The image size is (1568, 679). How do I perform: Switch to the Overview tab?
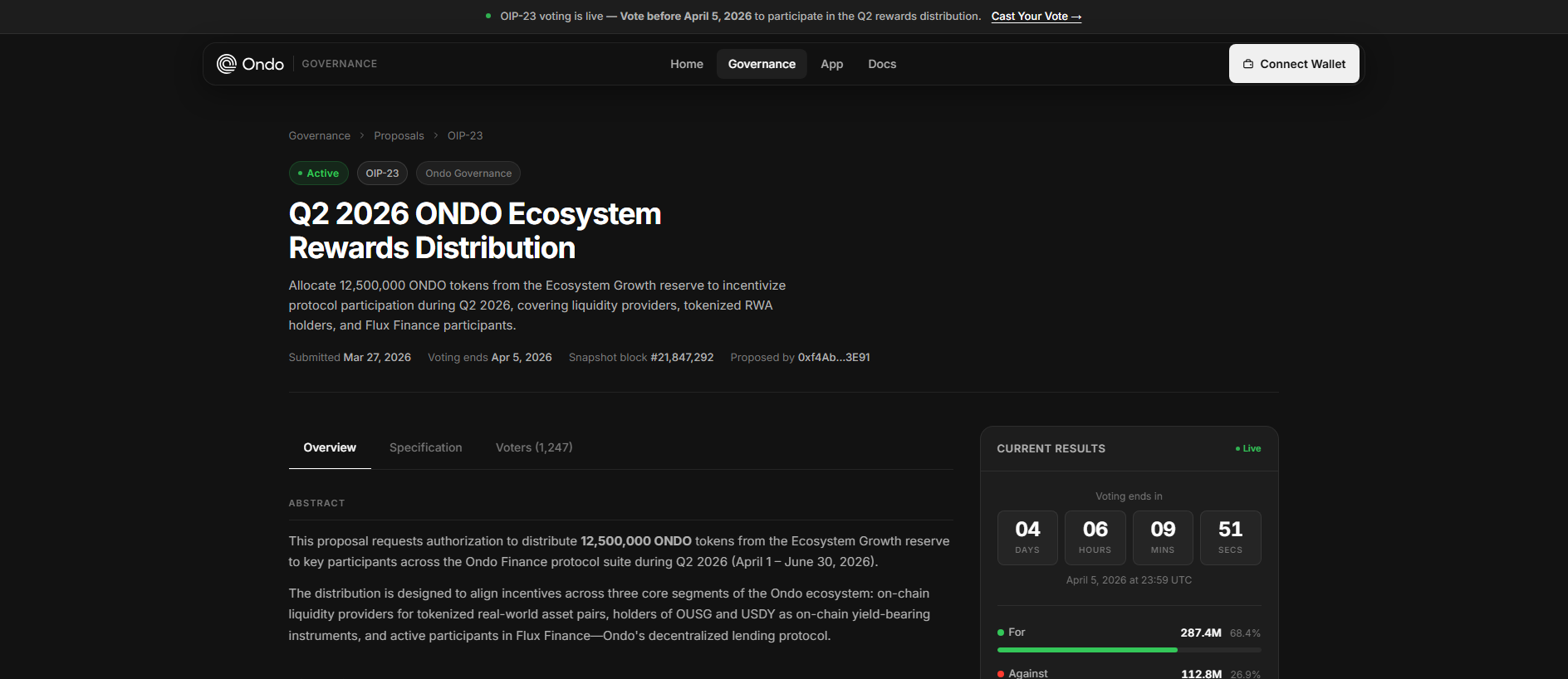pyautogui.click(x=330, y=447)
